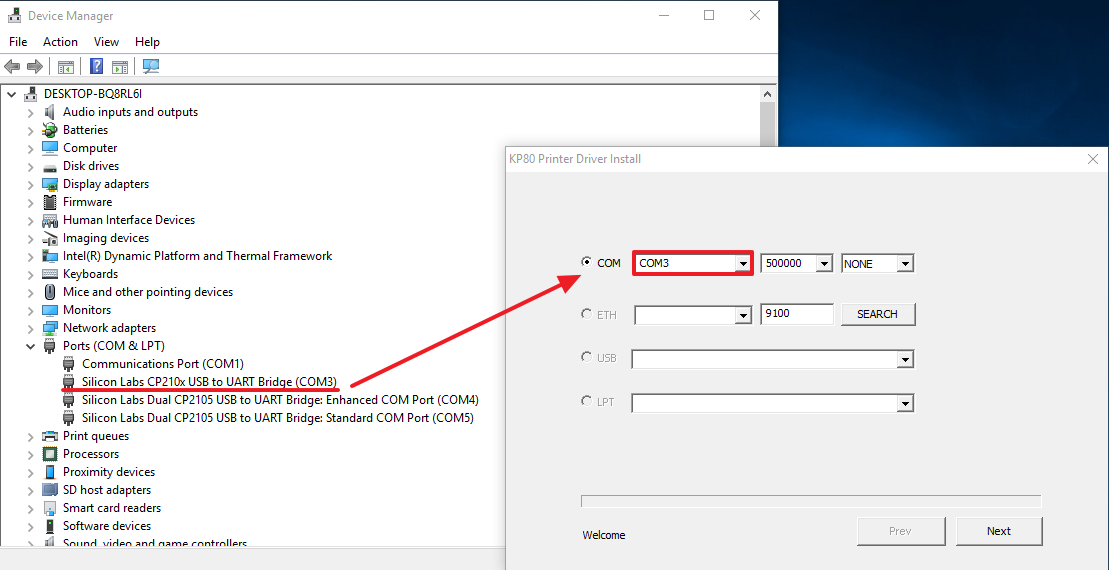Screen dimensions: 1109x570
Task: Close the KP80 Printer Driver Install dialog
Action: 1092,158
